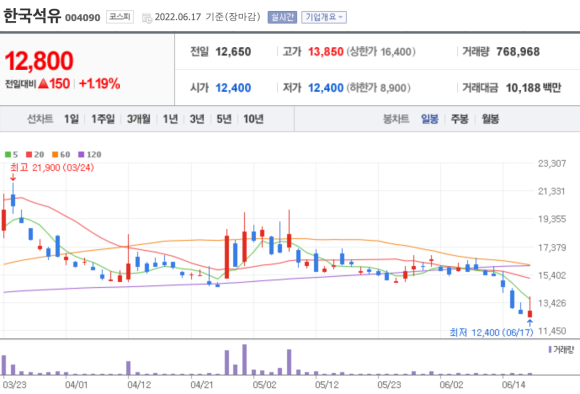Click the 상한가 16,400 text
This screenshot has width=580, height=394.
pyautogui.click(x=381, y=51)
